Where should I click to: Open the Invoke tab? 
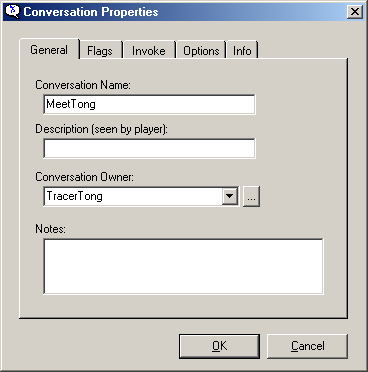tap(149, 51)
